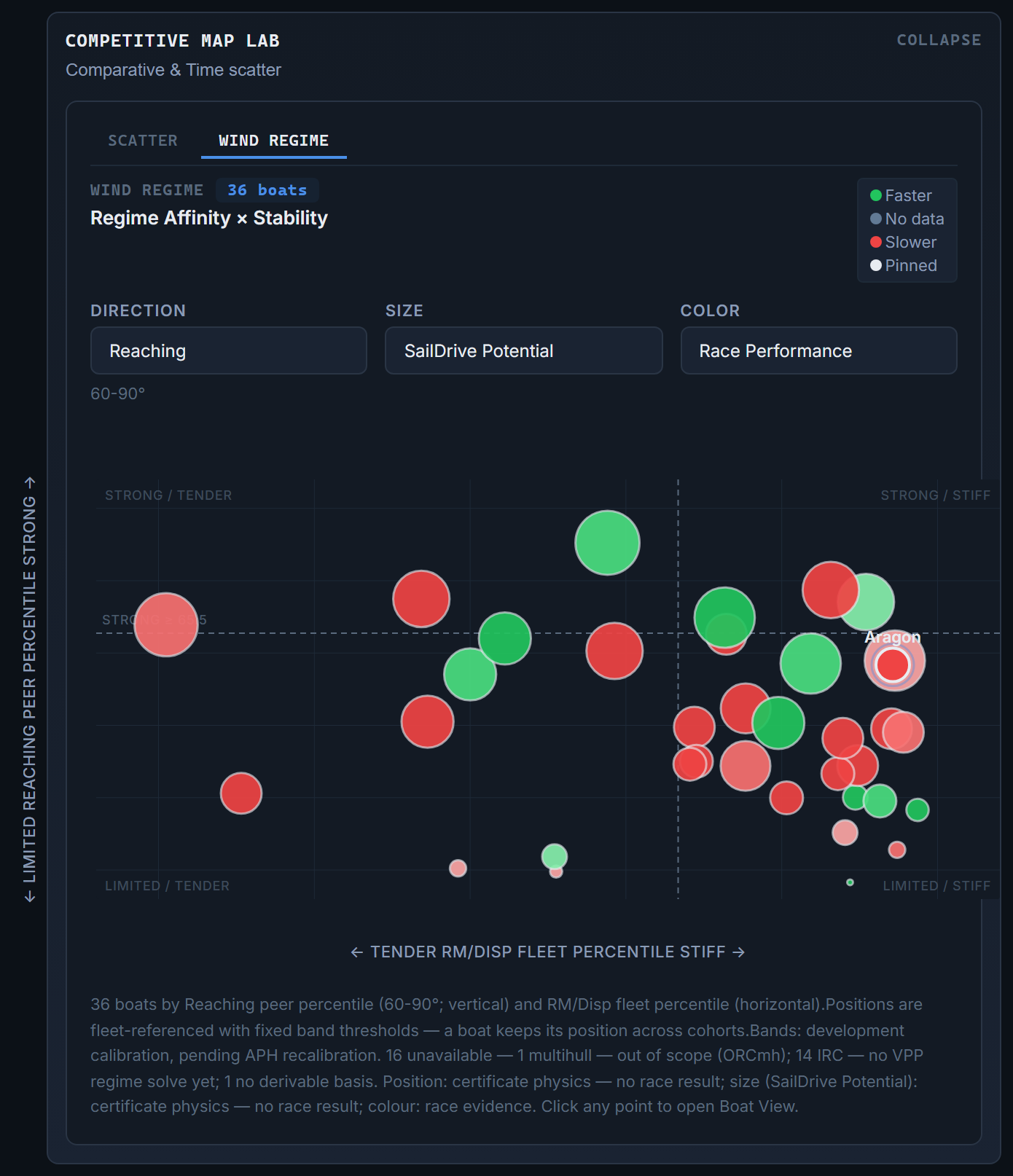Switch to the Scatter tab
Screen dimensions: 1013x1176
coord(143,141)
